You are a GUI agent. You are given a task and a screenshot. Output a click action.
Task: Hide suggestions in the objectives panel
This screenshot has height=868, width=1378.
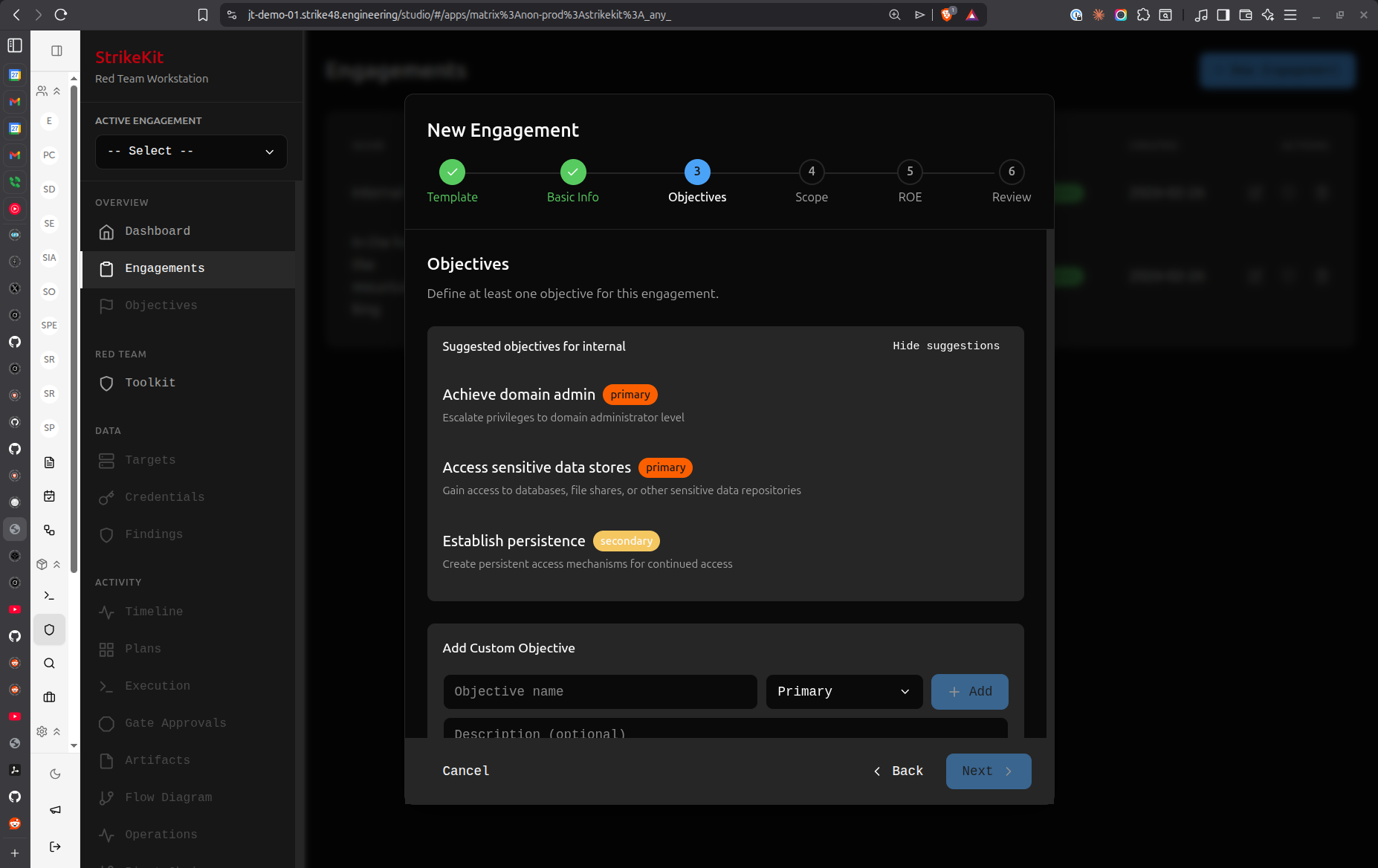click(946, 346)
